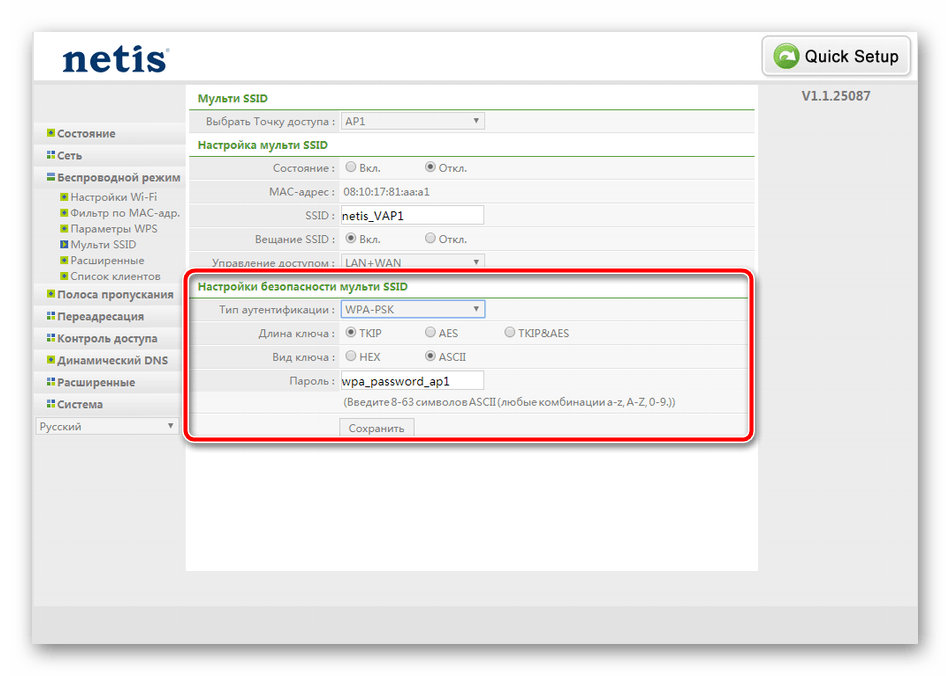The height and width of the screenshot is (676, 950).
Task: Collapse the Беспроводной режим section
Action: click(118, 177)
